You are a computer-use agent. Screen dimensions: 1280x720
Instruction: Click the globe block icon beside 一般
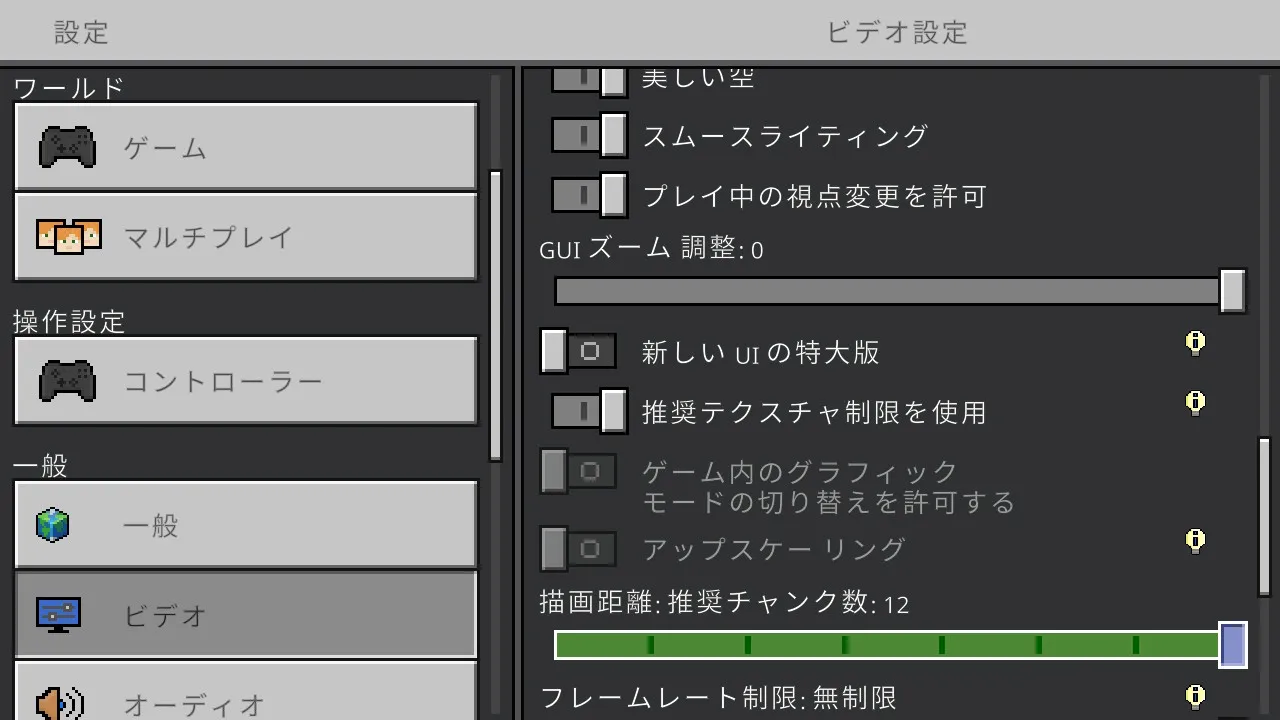point(53,525)
